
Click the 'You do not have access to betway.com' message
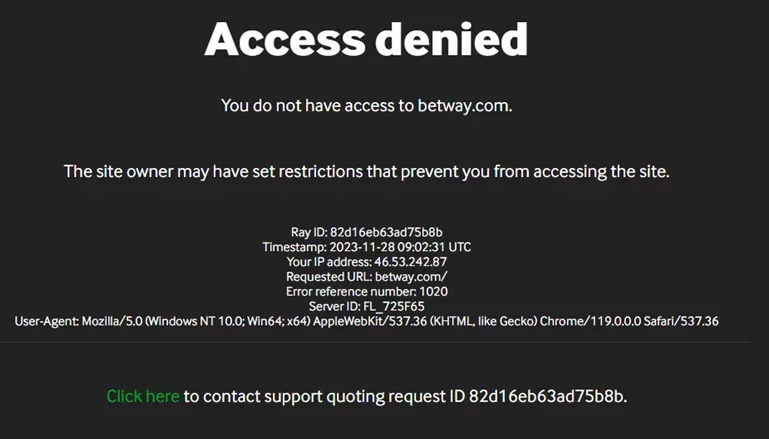tap(366, 106)
